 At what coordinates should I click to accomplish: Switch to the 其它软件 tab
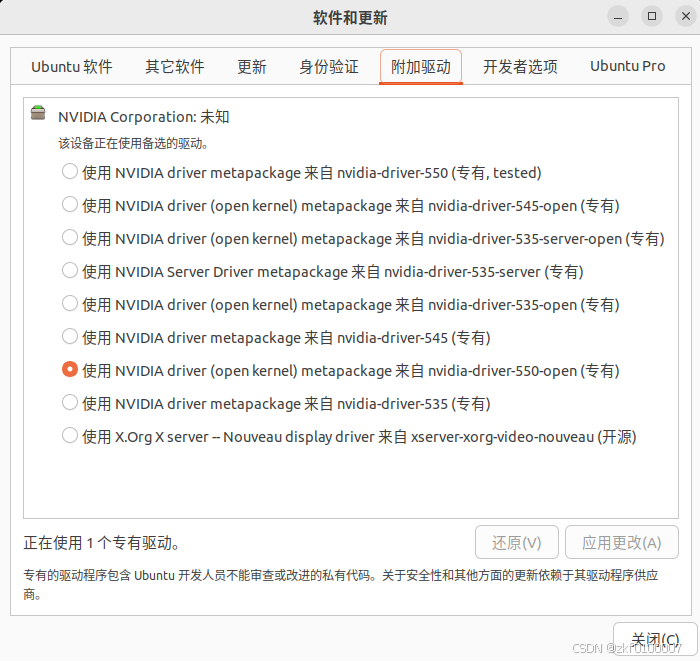(175, 67)
